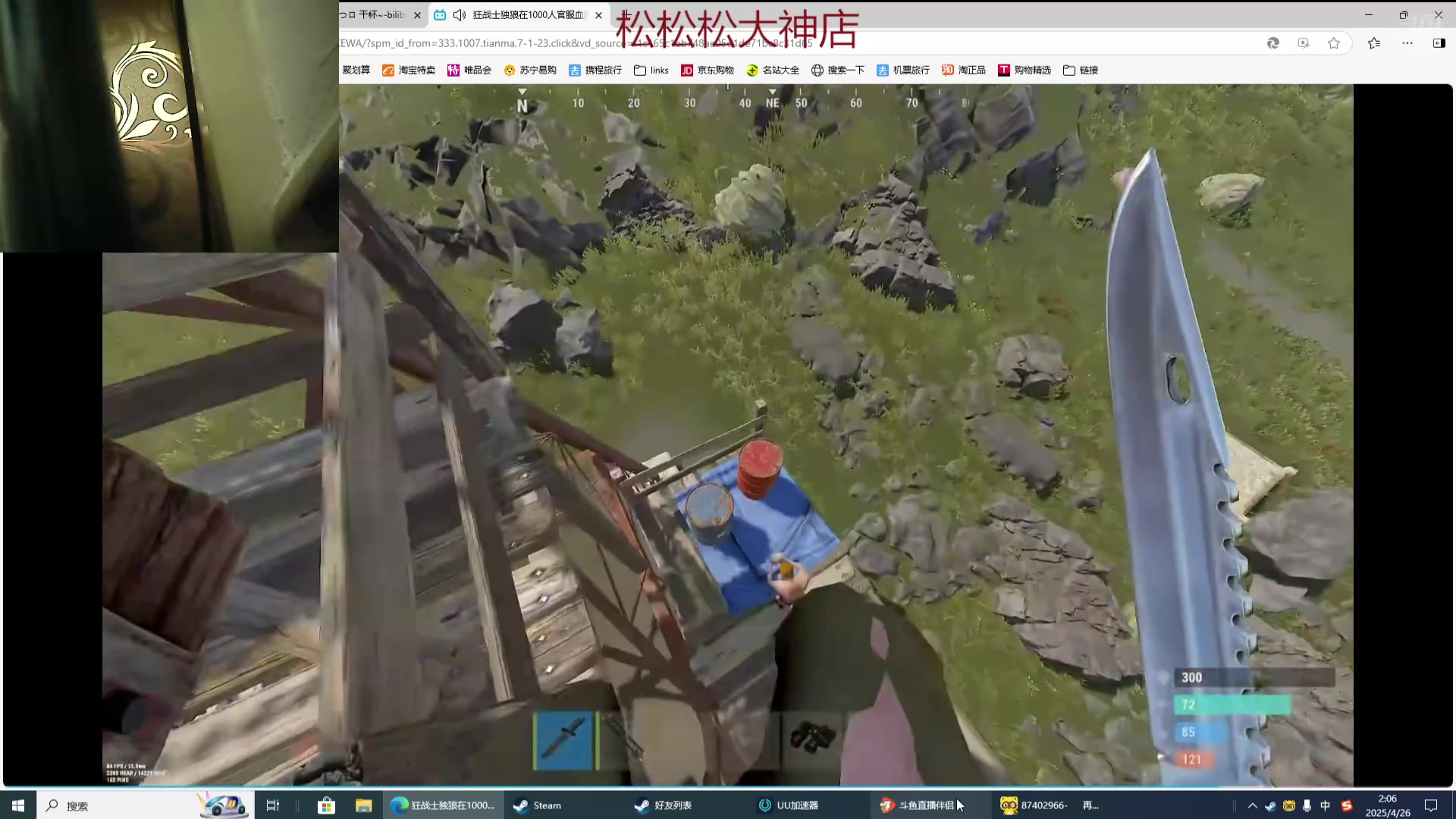Show hidden system tray icons

(x=1252, y=805)
